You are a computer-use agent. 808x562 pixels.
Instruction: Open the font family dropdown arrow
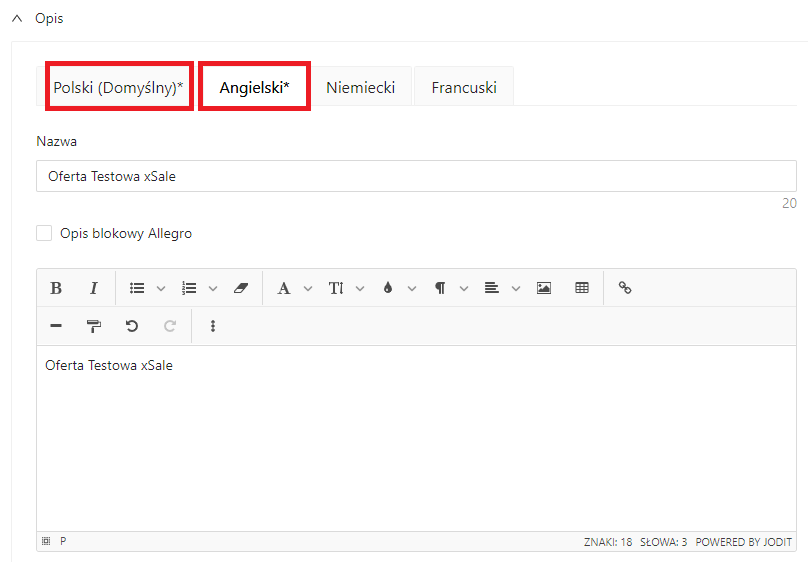[x=308, y=288]
